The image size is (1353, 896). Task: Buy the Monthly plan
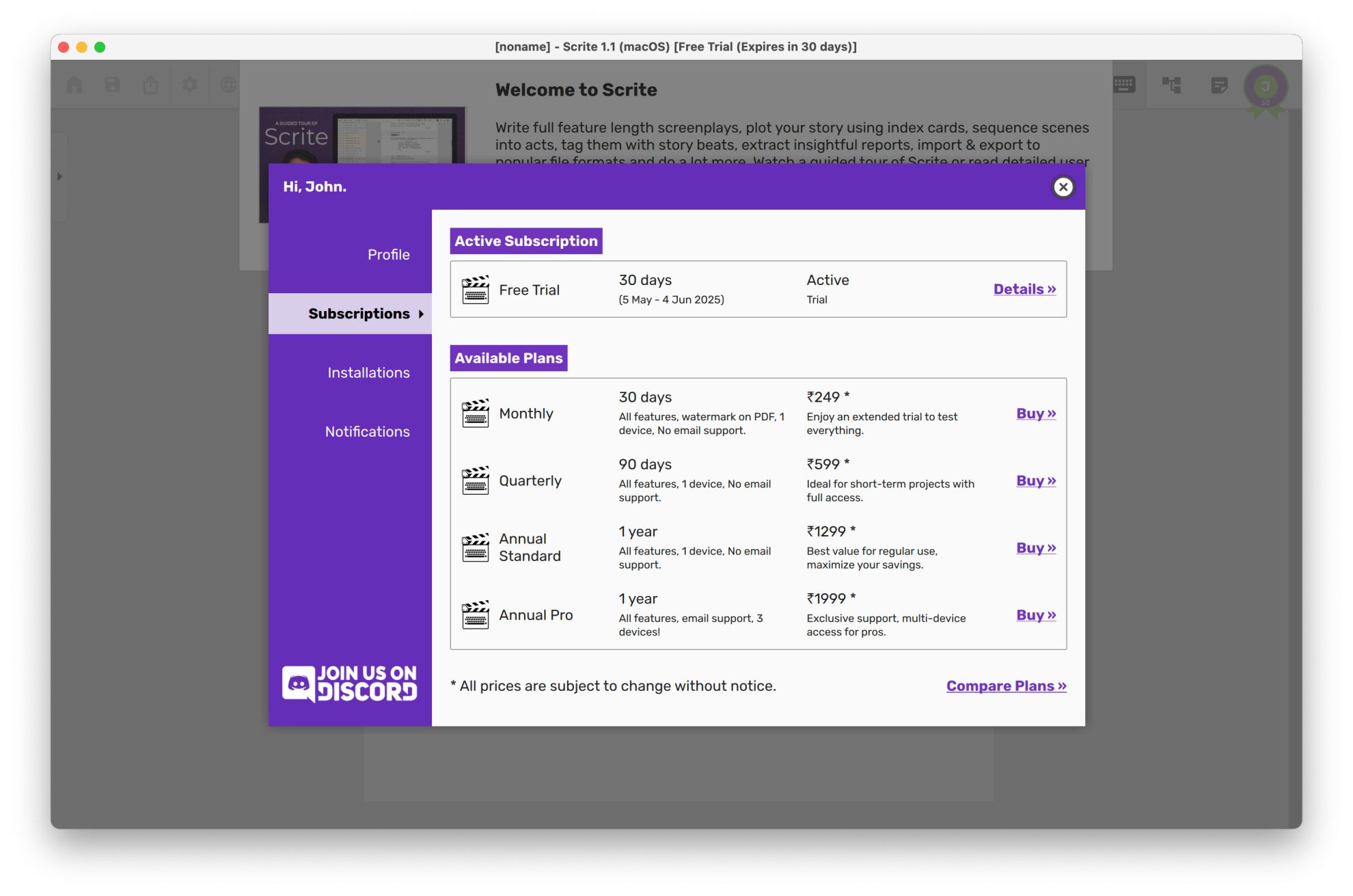[x=1035, y=413]
